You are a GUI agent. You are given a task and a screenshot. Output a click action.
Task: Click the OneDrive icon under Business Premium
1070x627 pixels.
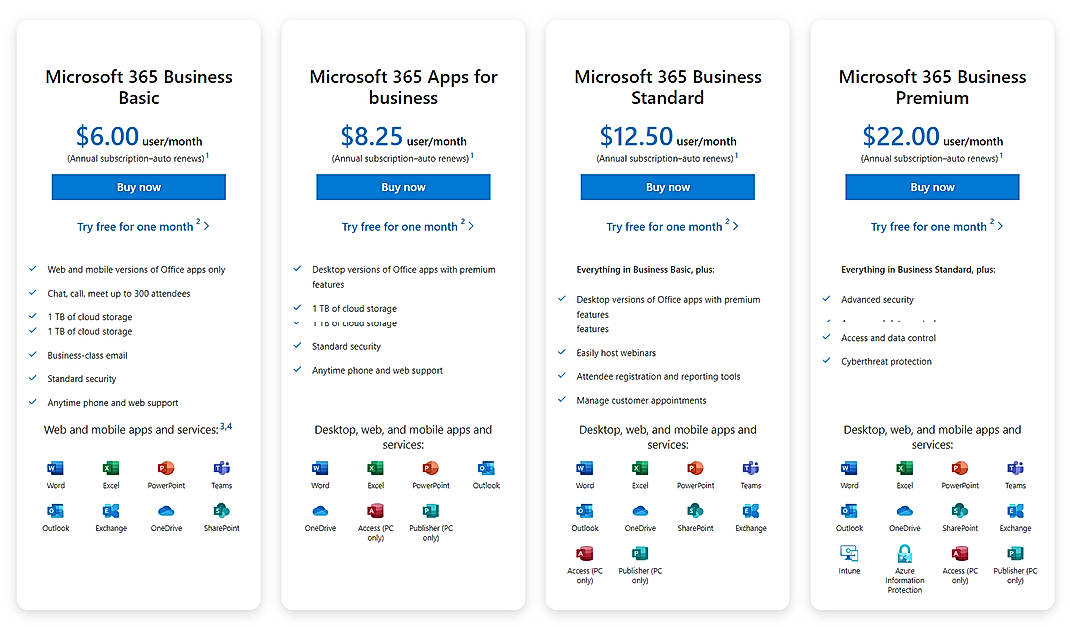pyautogui.click(x=904, y=511)
